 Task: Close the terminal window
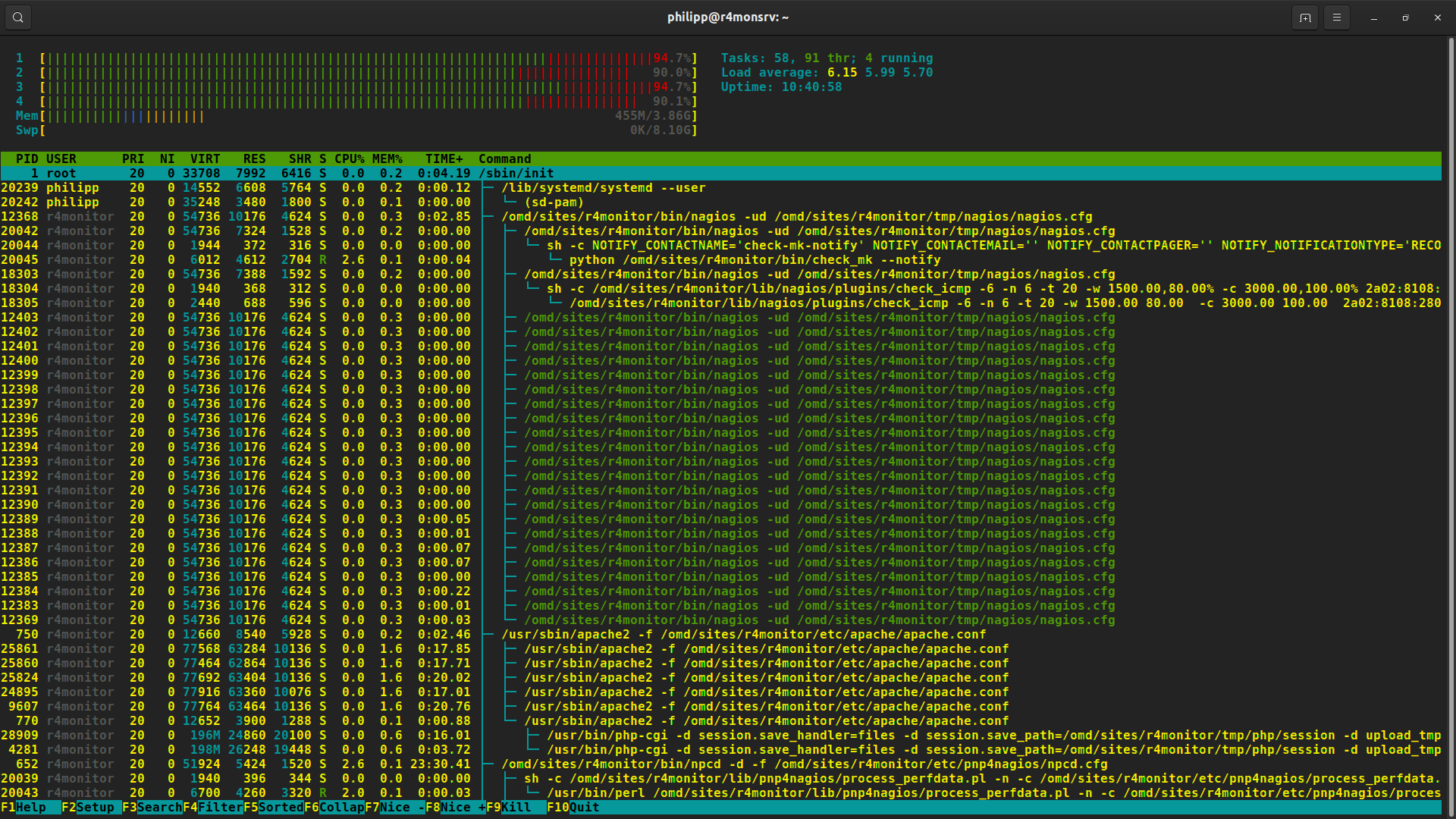[x=1438, y=17]
